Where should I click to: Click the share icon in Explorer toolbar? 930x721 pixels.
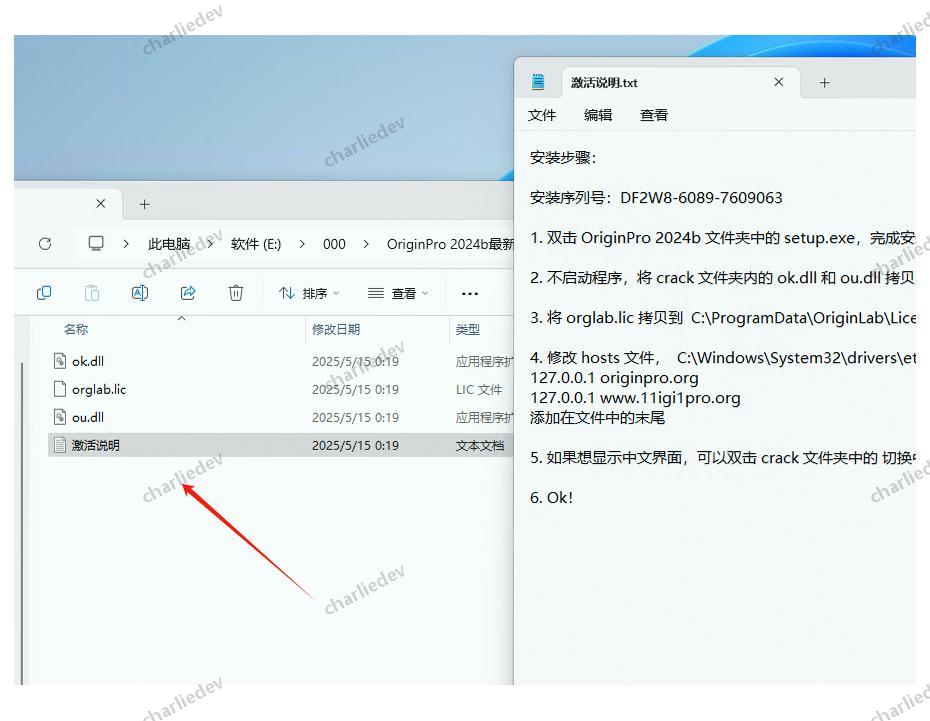point(188,293)
